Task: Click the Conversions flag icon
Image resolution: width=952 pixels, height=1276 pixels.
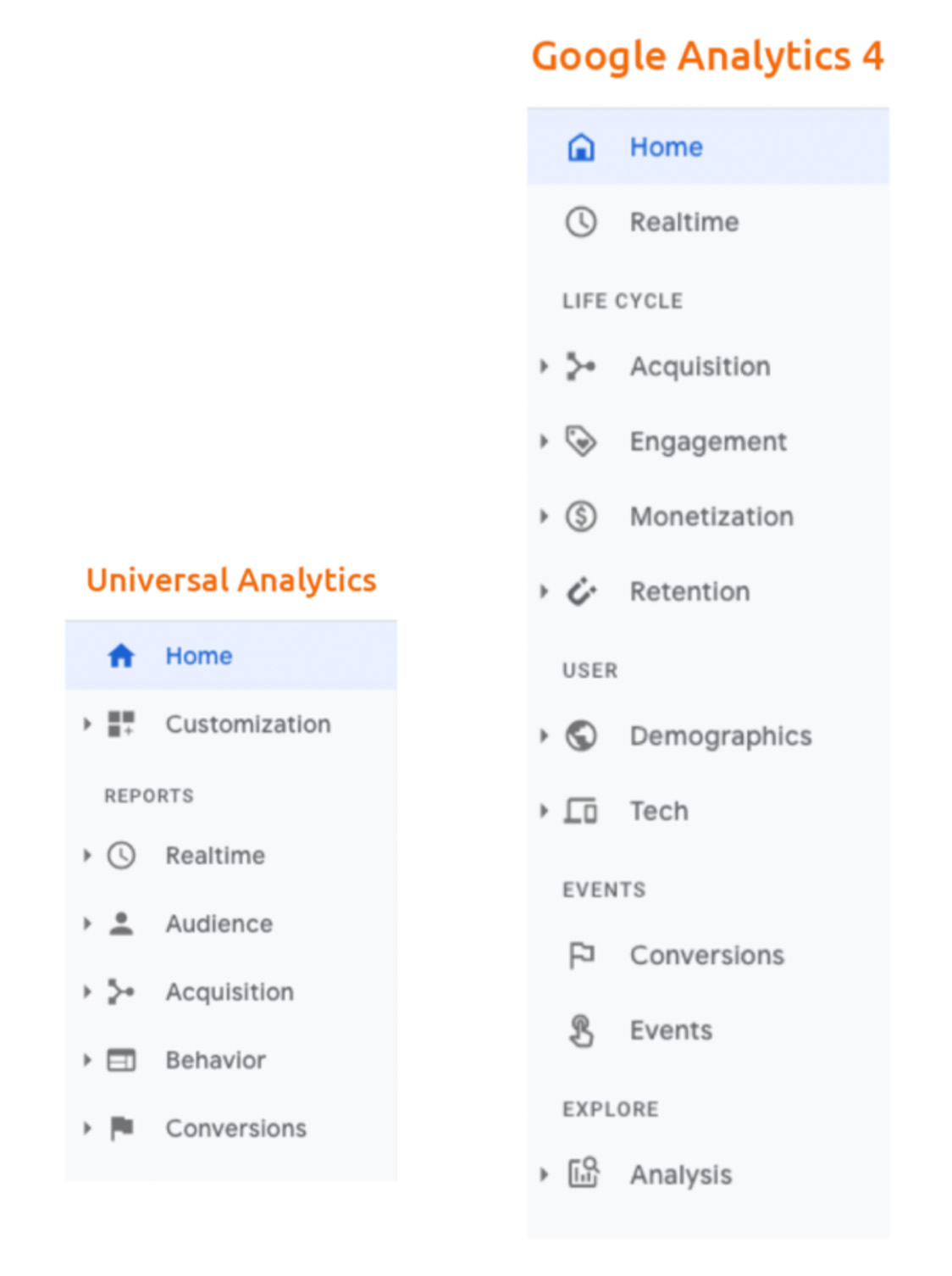Action: point(581,955)
